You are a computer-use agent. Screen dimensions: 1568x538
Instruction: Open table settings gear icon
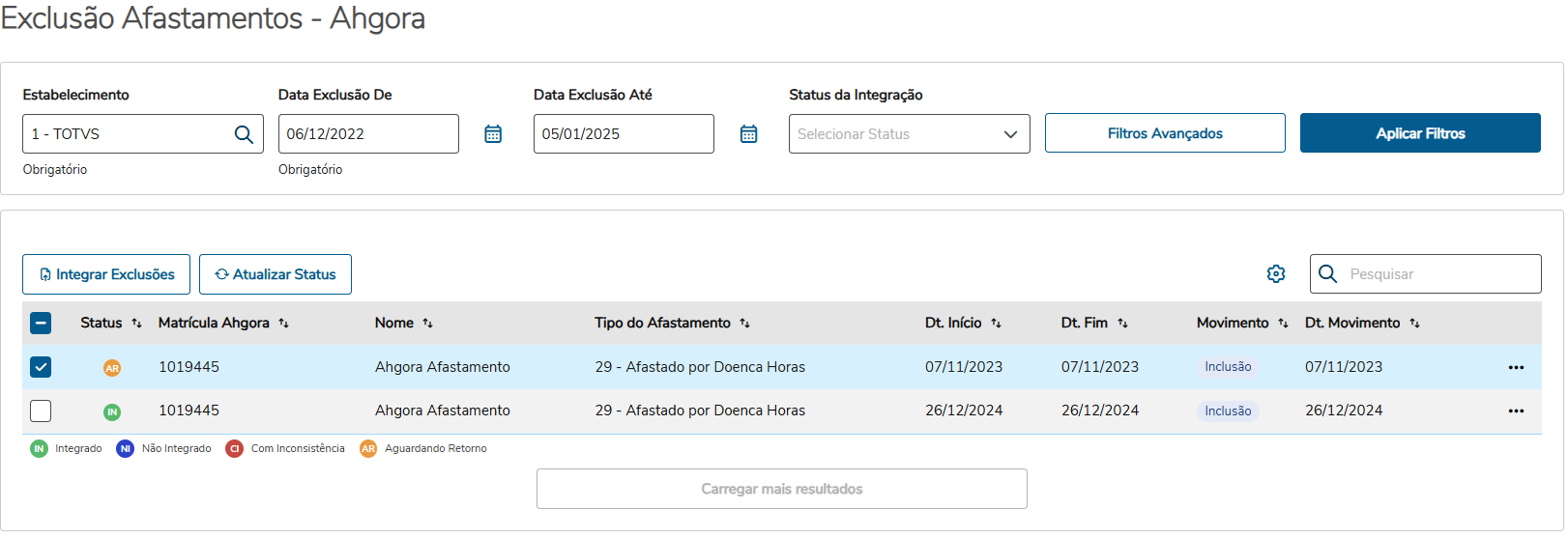[x=1276, y=274]
